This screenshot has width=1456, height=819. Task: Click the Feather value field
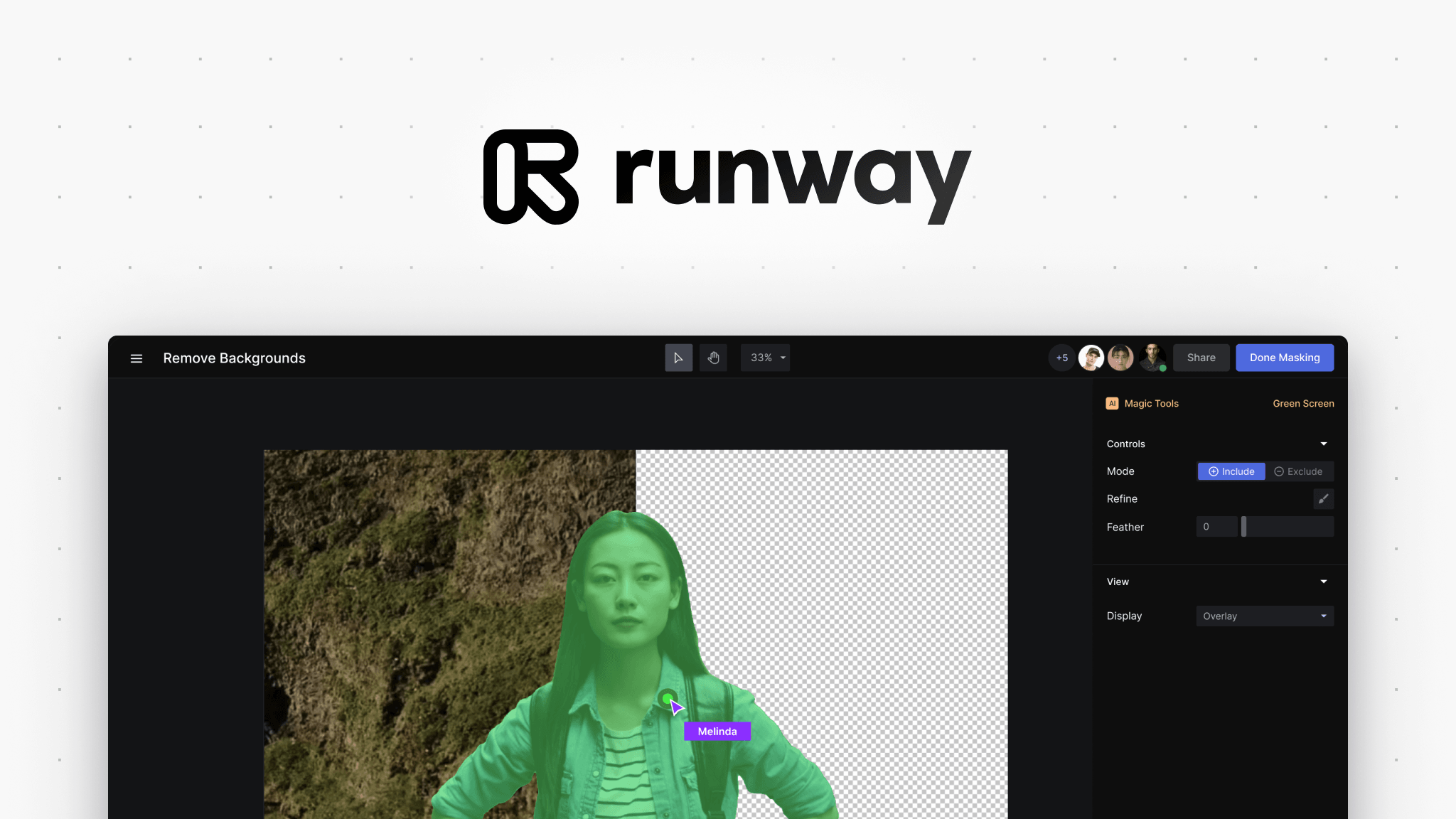[x=1216, y=527]
